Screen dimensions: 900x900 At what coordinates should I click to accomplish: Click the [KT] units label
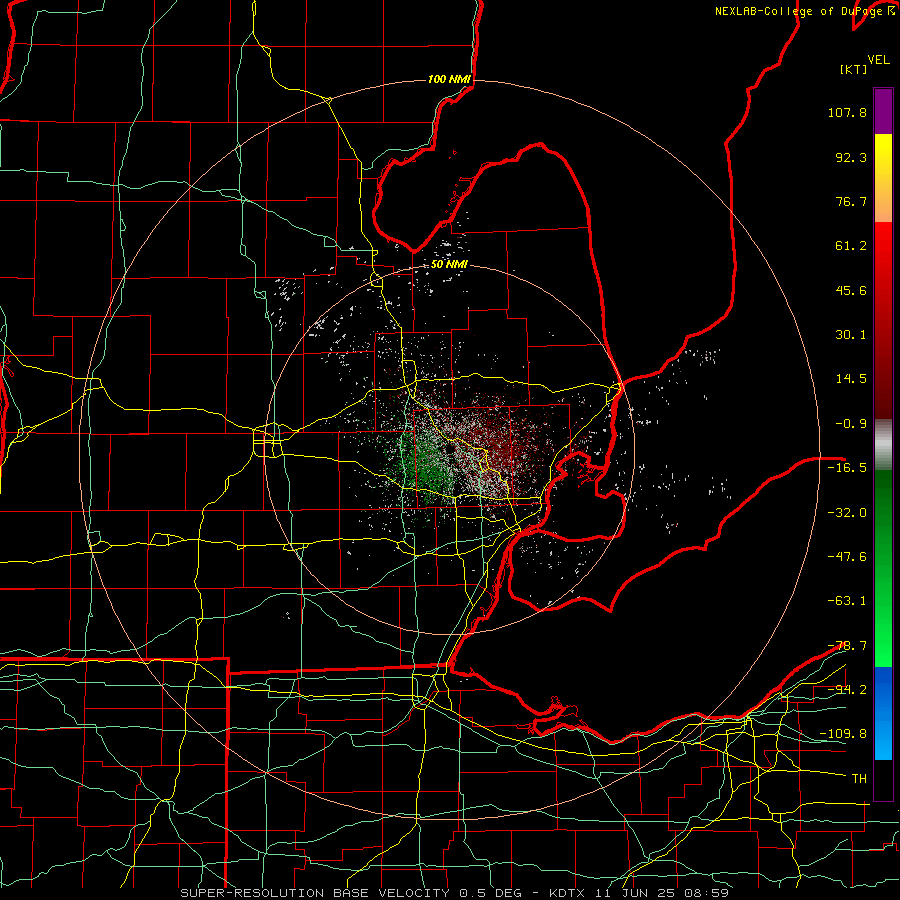[x=854, y=69]
